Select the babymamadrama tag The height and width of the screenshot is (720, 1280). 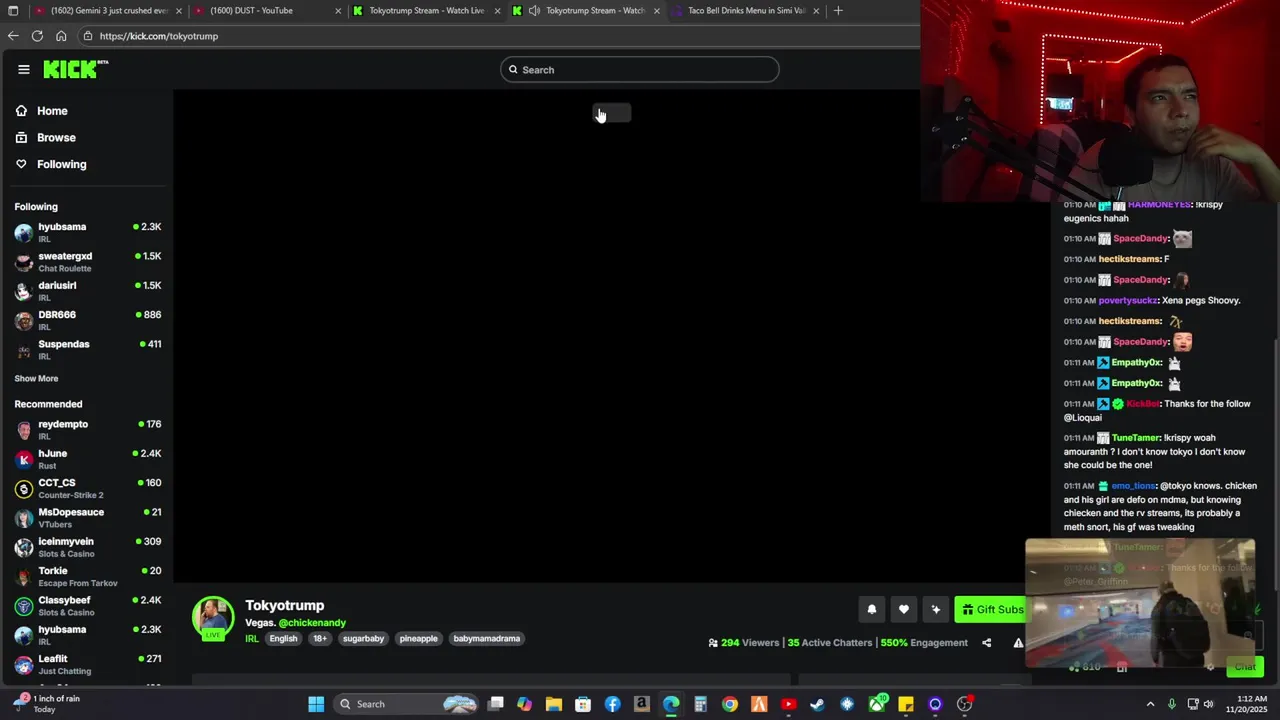coord(487,639)
